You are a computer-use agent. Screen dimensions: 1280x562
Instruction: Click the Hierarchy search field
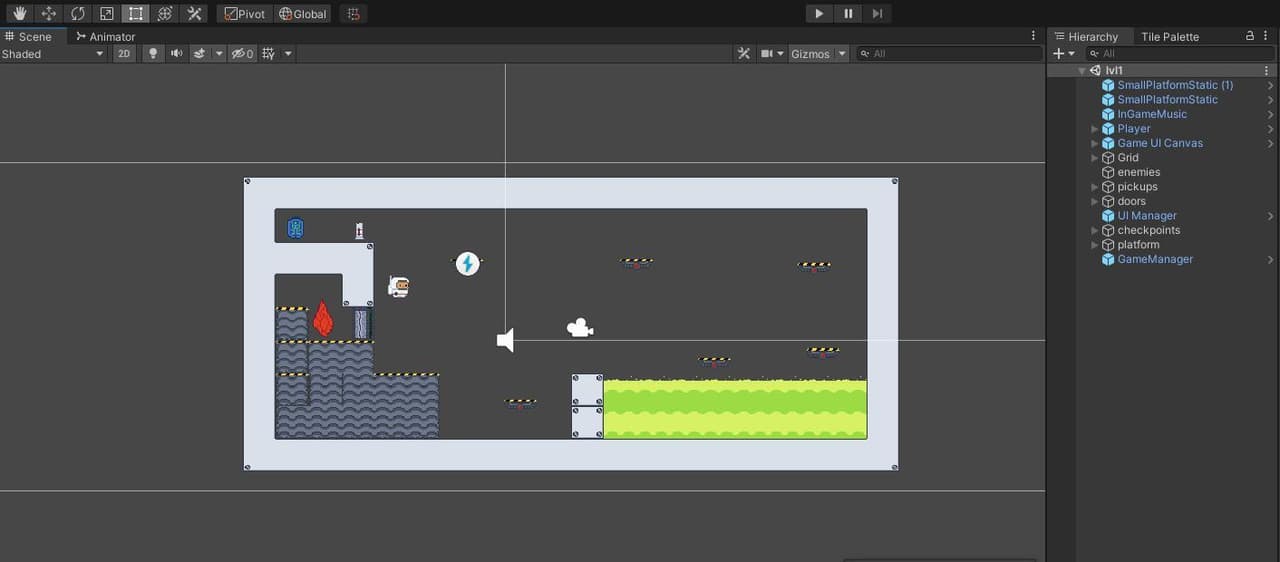pyautogui.click(x=1179, y=54)
